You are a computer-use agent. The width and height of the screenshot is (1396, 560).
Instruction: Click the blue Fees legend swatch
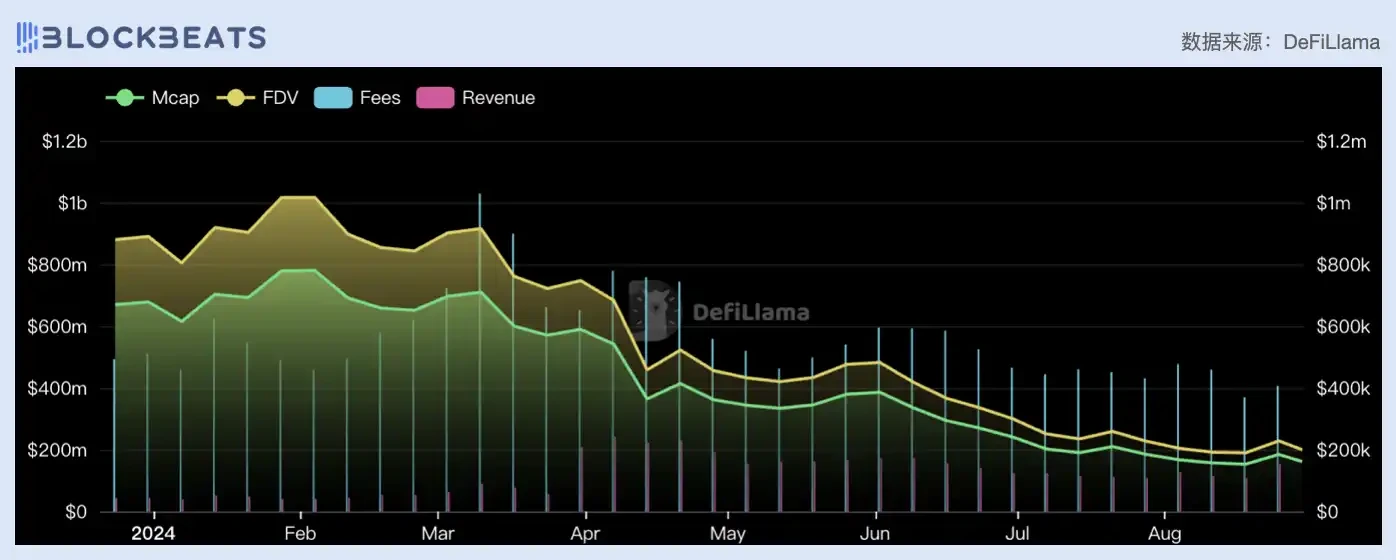333,98
